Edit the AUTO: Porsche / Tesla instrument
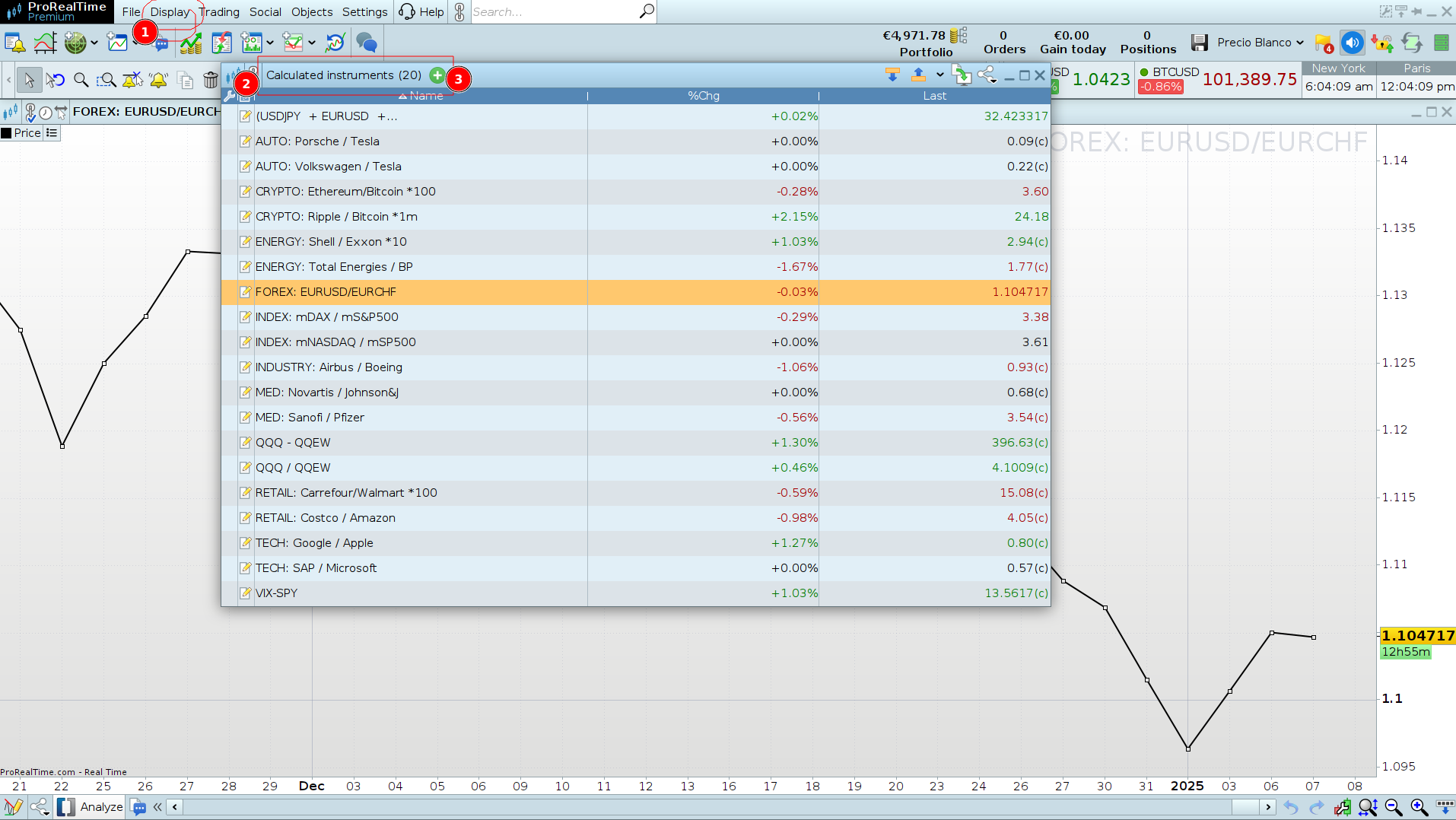 [x=245, y=141]
